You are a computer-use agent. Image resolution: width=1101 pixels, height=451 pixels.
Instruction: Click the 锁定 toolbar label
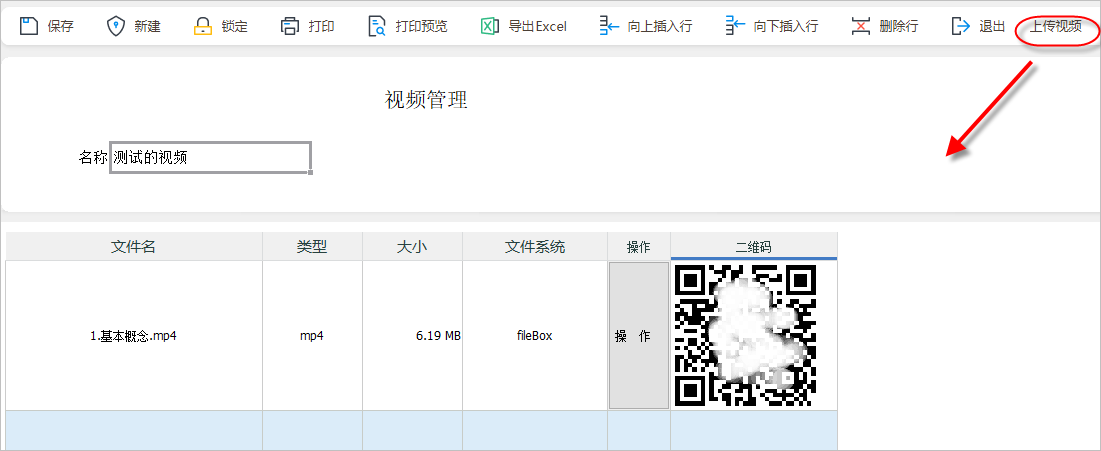pyautogui.click(x=235, y=27)
